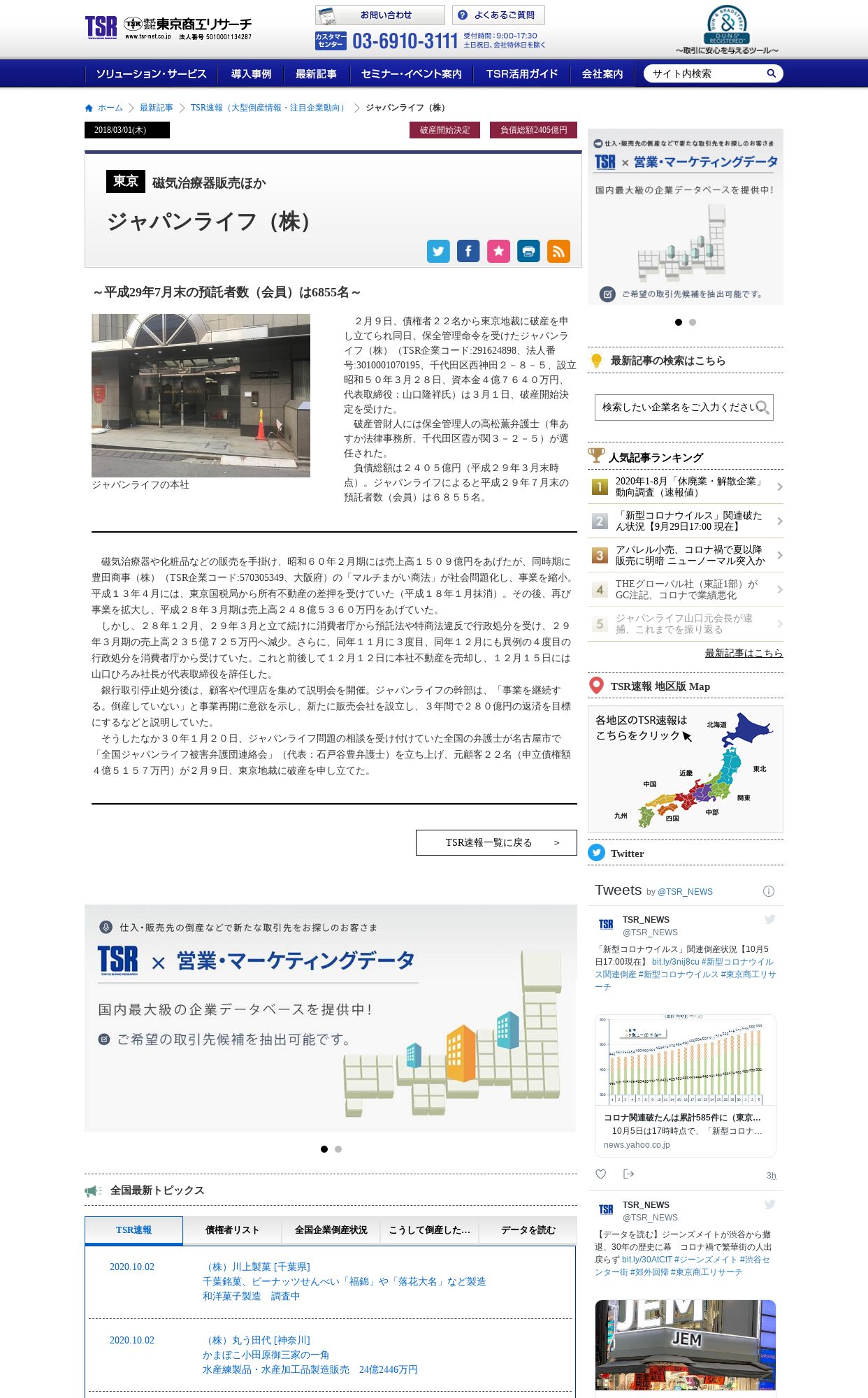This screenshot has height=1398, width=868.
Task: Click map pin icon by TSR速報 地区版 Map
Action: [596, 686]
